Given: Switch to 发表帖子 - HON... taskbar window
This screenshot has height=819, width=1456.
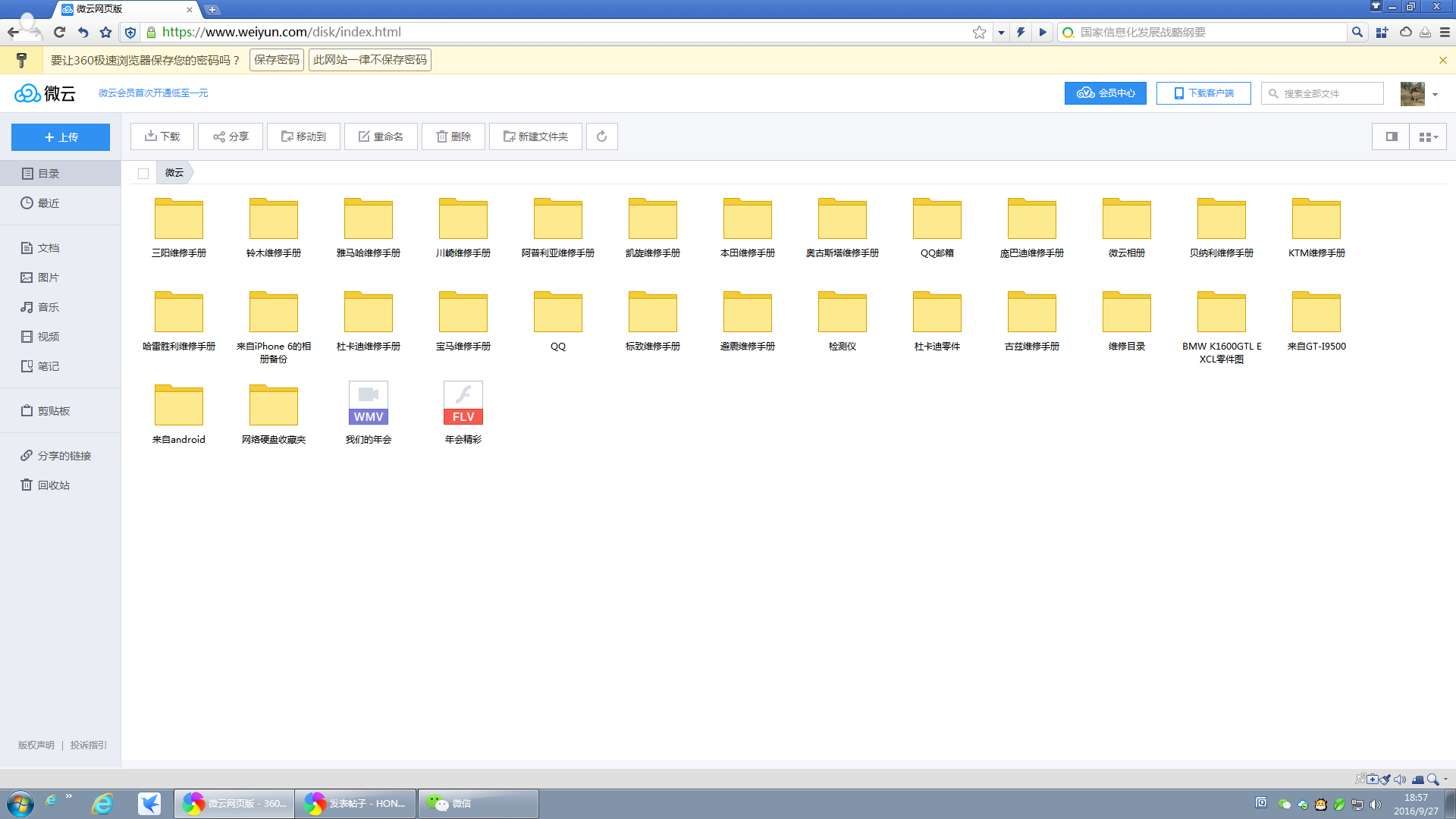Looking at the screenshot, I should click(356, 803).
